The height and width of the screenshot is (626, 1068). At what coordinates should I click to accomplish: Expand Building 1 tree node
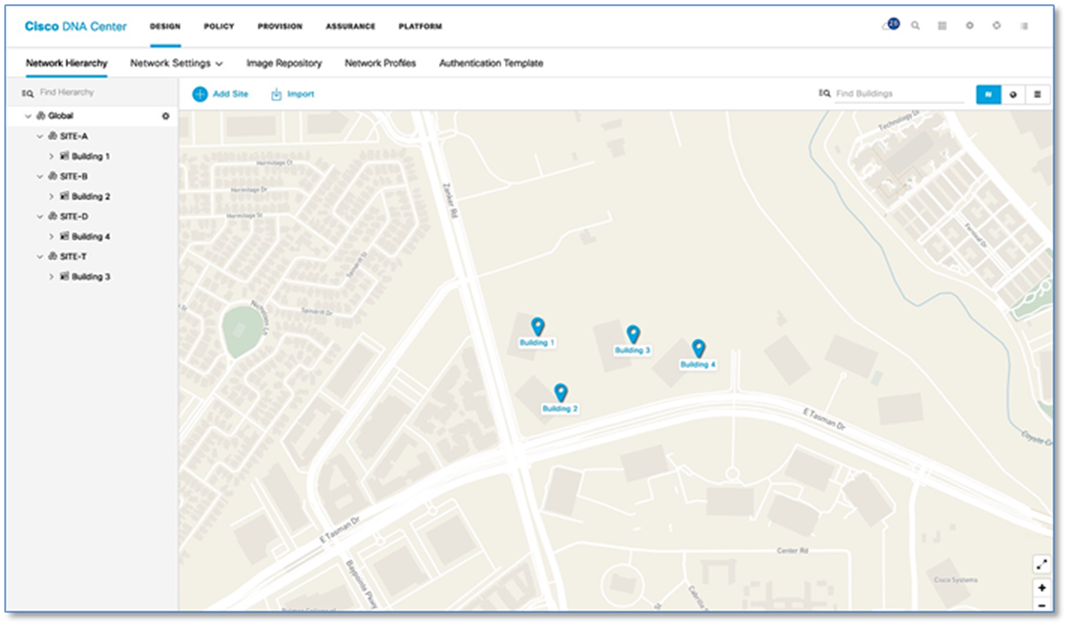coord(51,157)
